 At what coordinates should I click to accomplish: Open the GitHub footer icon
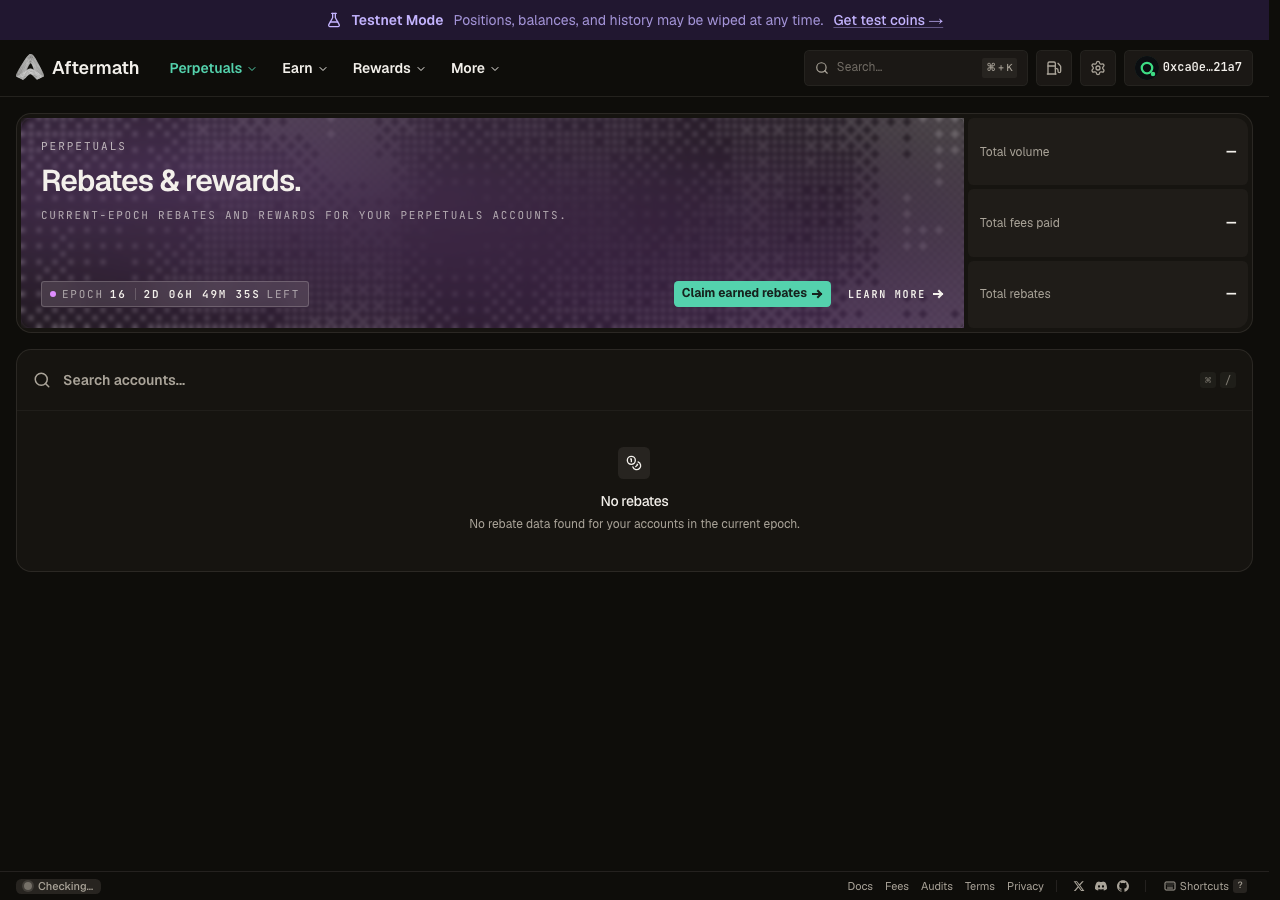click(1123, 886)
